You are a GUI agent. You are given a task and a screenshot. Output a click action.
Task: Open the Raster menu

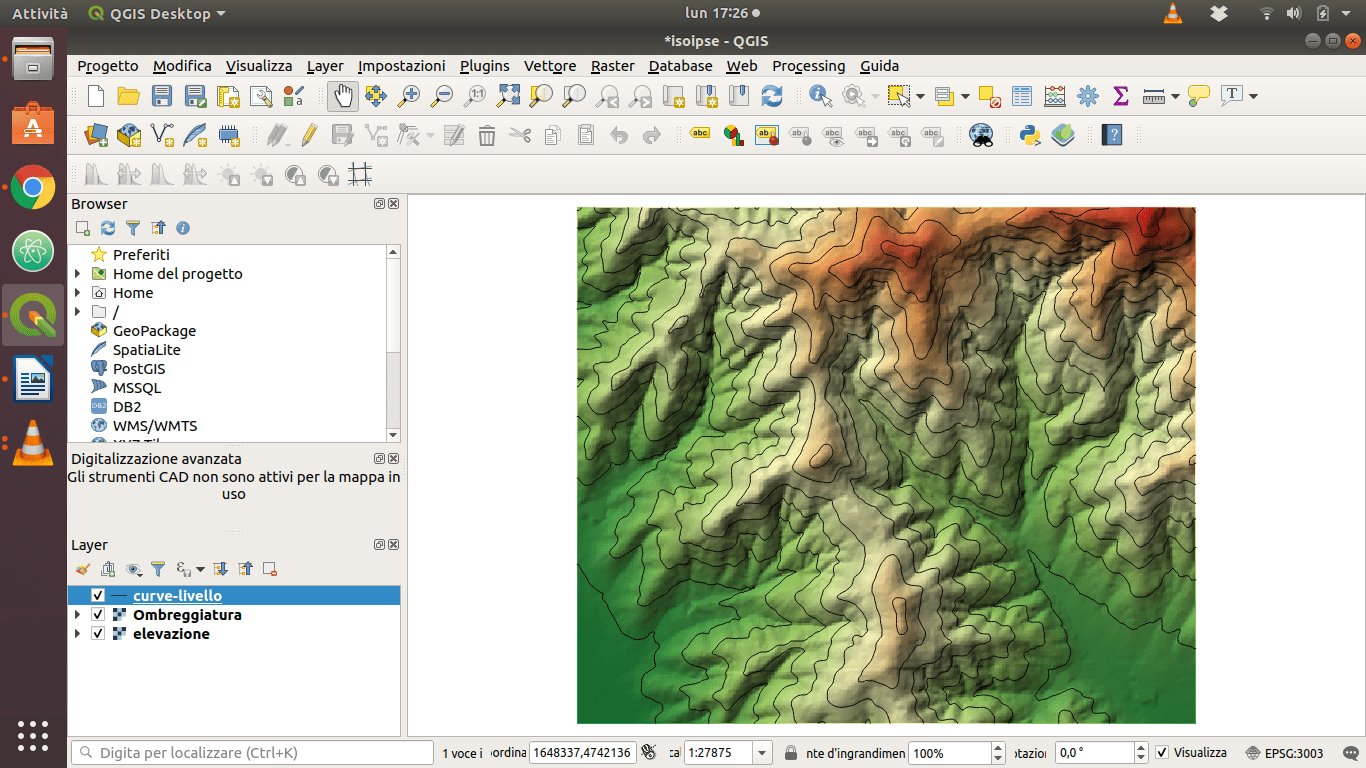613,66
